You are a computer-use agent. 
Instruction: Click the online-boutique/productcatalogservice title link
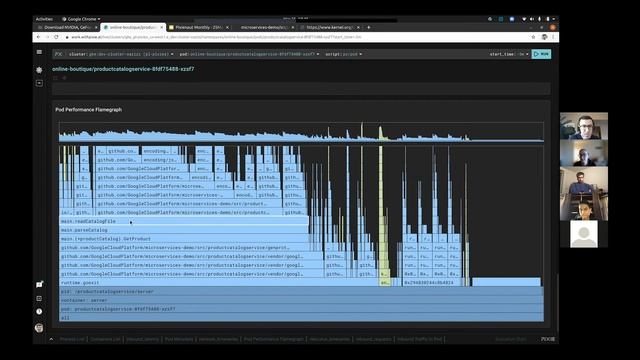pos(123,69)
